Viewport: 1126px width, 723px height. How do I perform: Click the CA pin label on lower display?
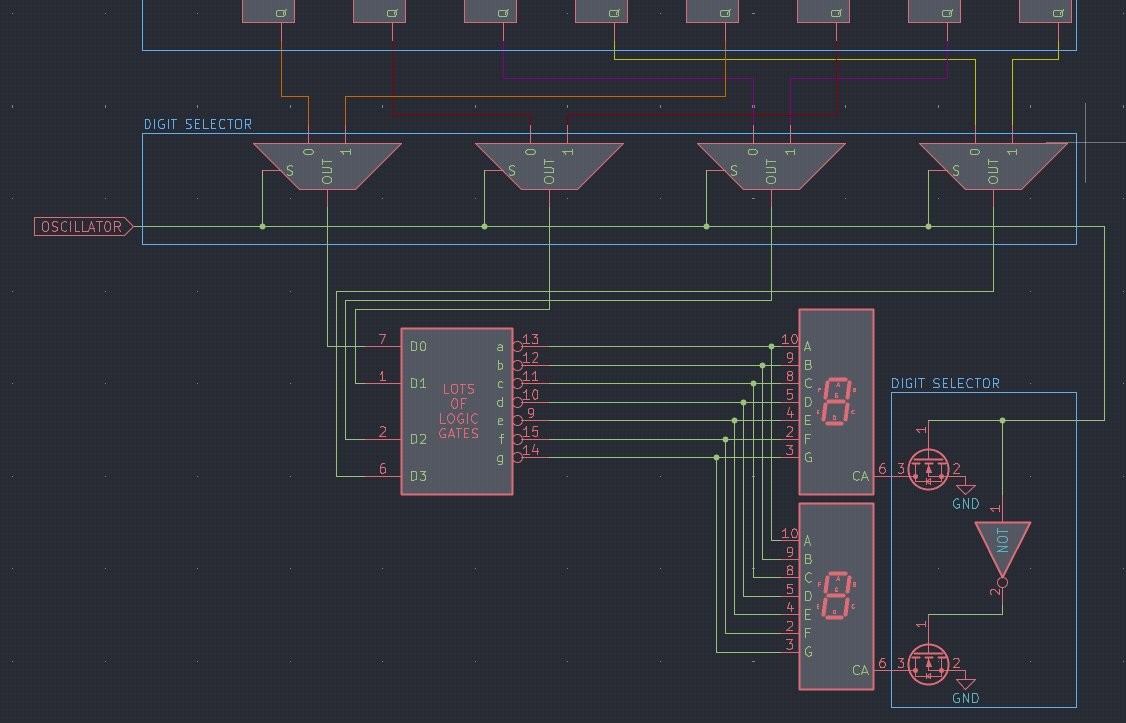[x=860, y=671]
